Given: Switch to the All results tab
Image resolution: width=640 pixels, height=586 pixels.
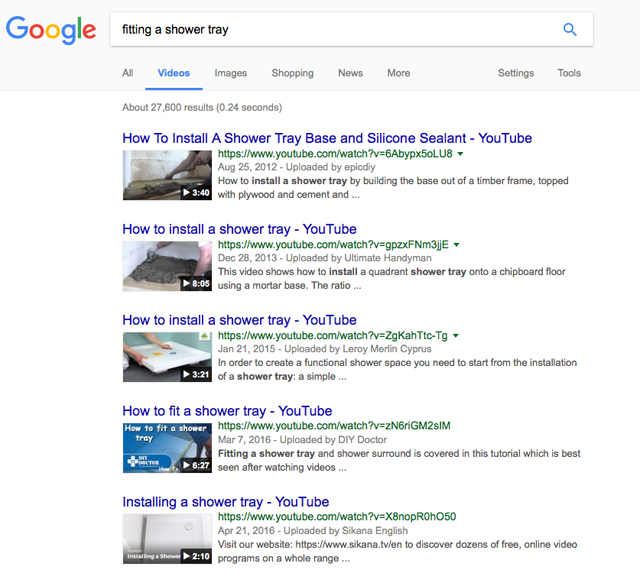Looking at the screenshot, I should point(128,73).
